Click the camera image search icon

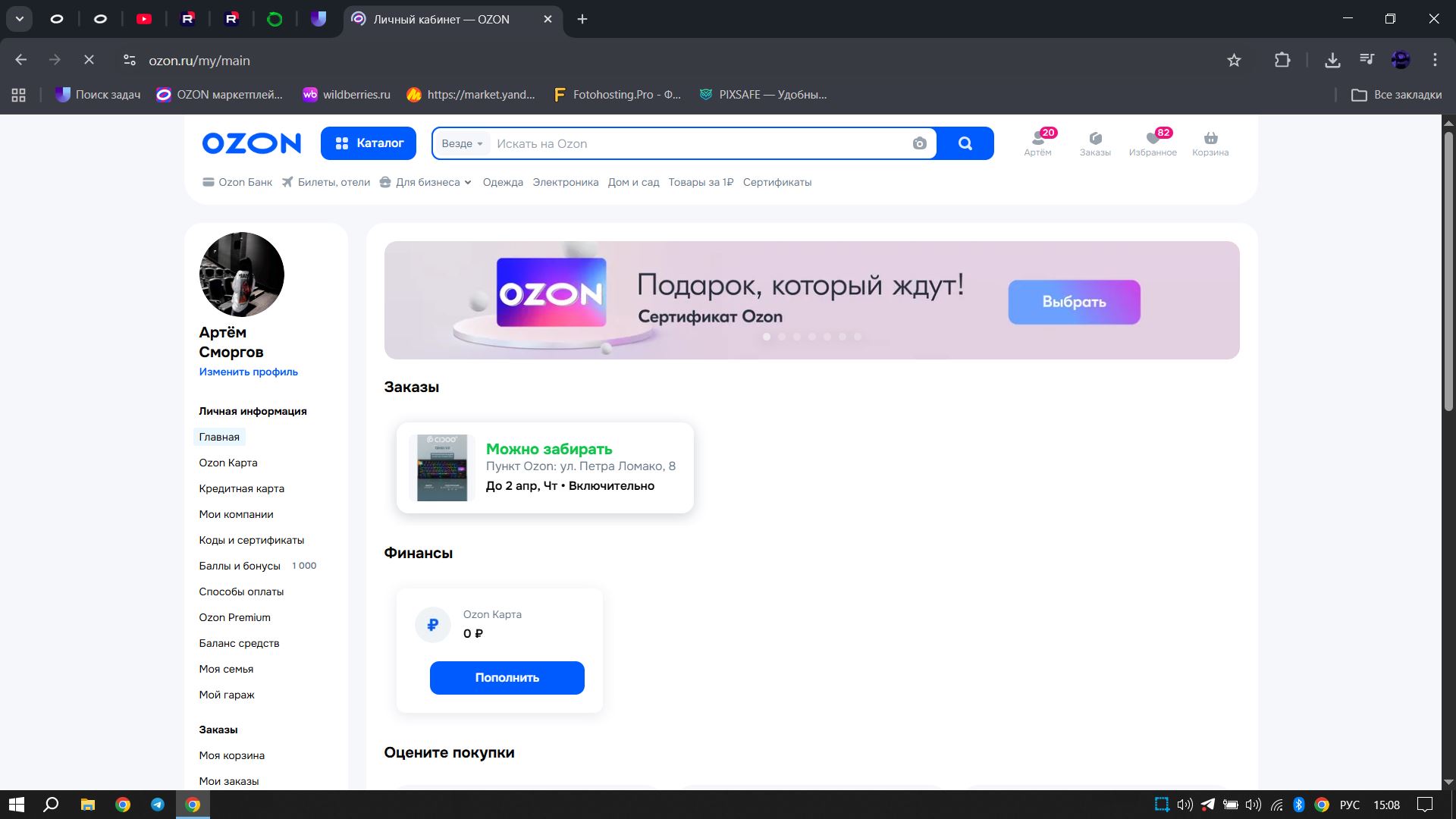pos(919,144)
